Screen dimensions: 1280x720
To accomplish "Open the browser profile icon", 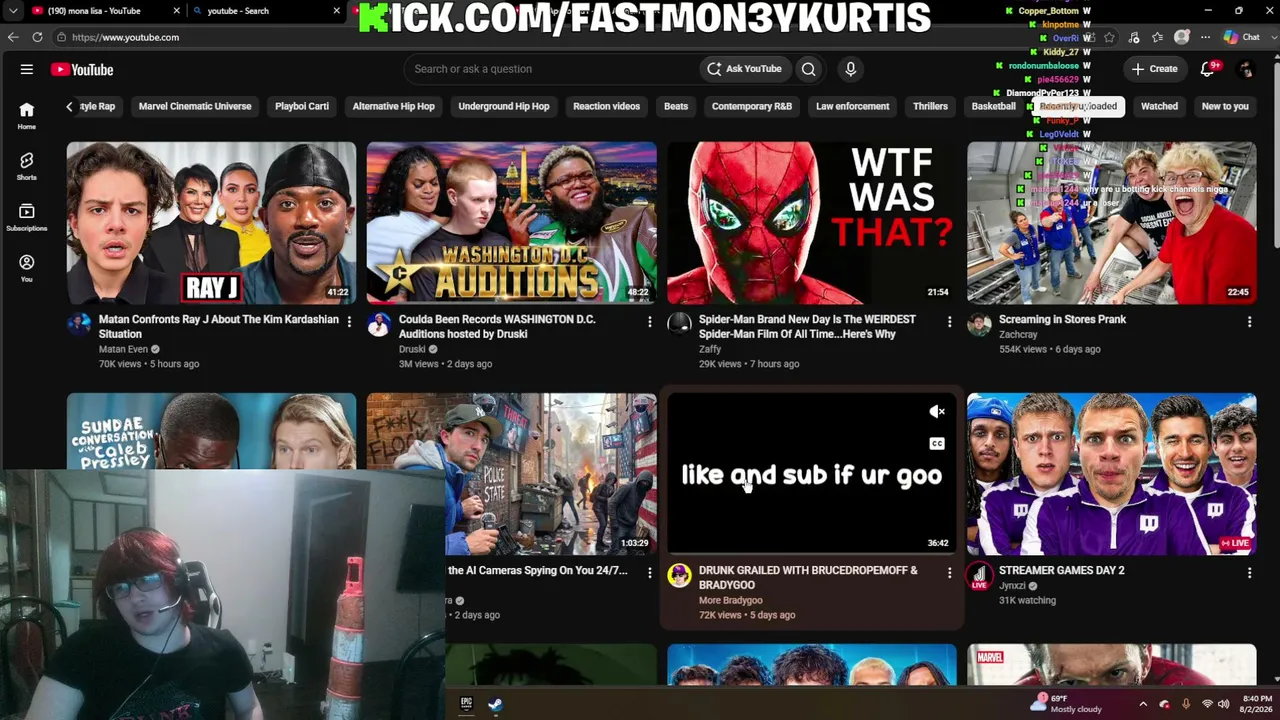I will click(x=1182, y=37).
